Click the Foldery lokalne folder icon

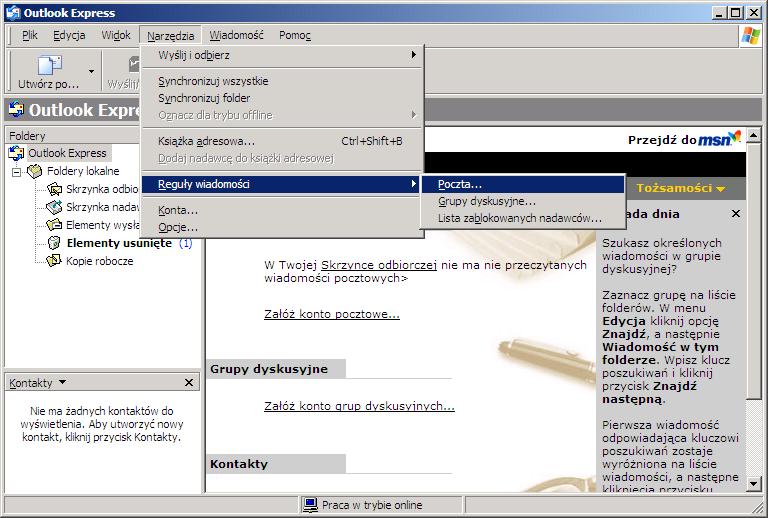34,171
